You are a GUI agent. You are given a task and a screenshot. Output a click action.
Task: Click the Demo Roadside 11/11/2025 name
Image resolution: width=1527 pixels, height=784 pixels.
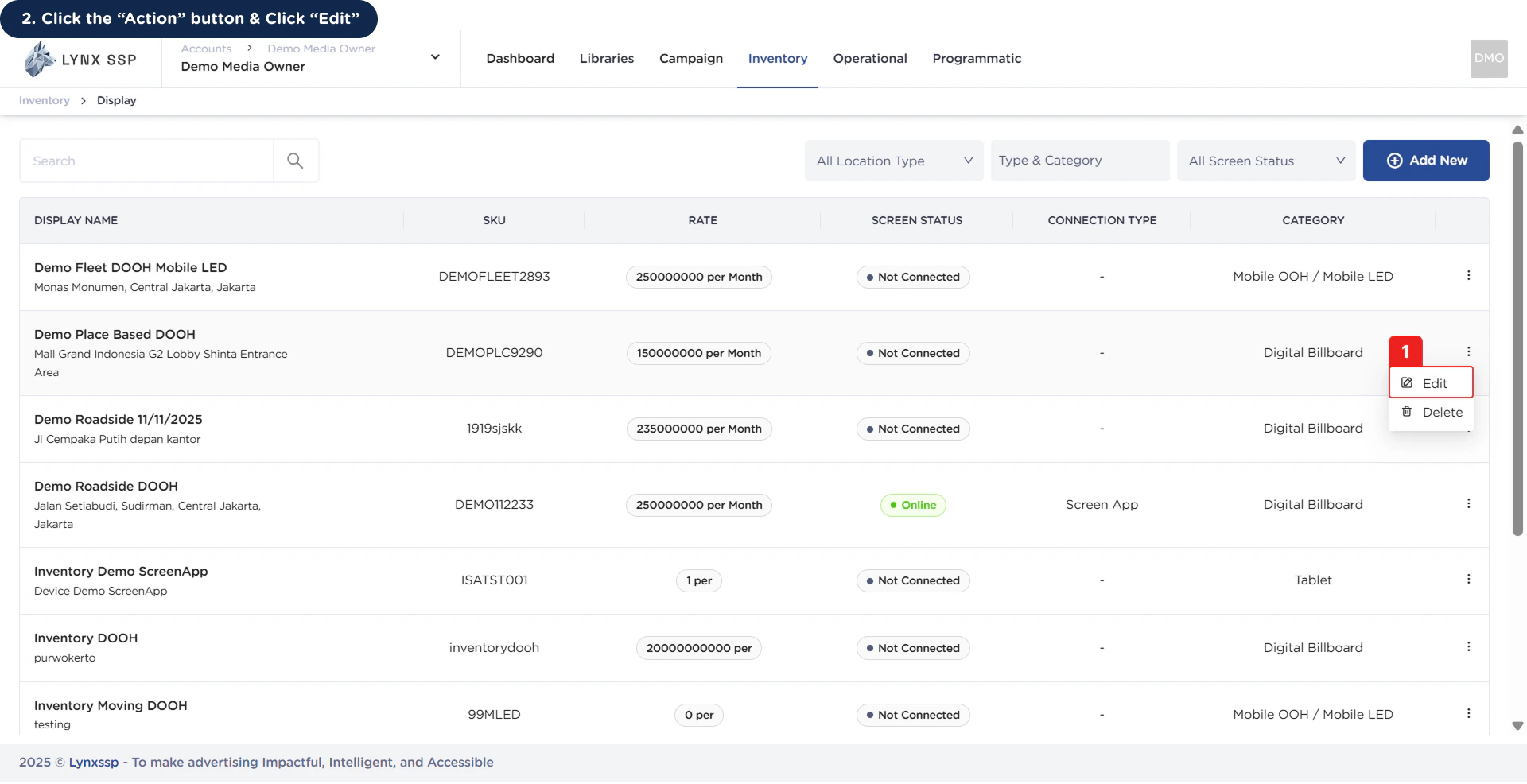click(119, 419)
